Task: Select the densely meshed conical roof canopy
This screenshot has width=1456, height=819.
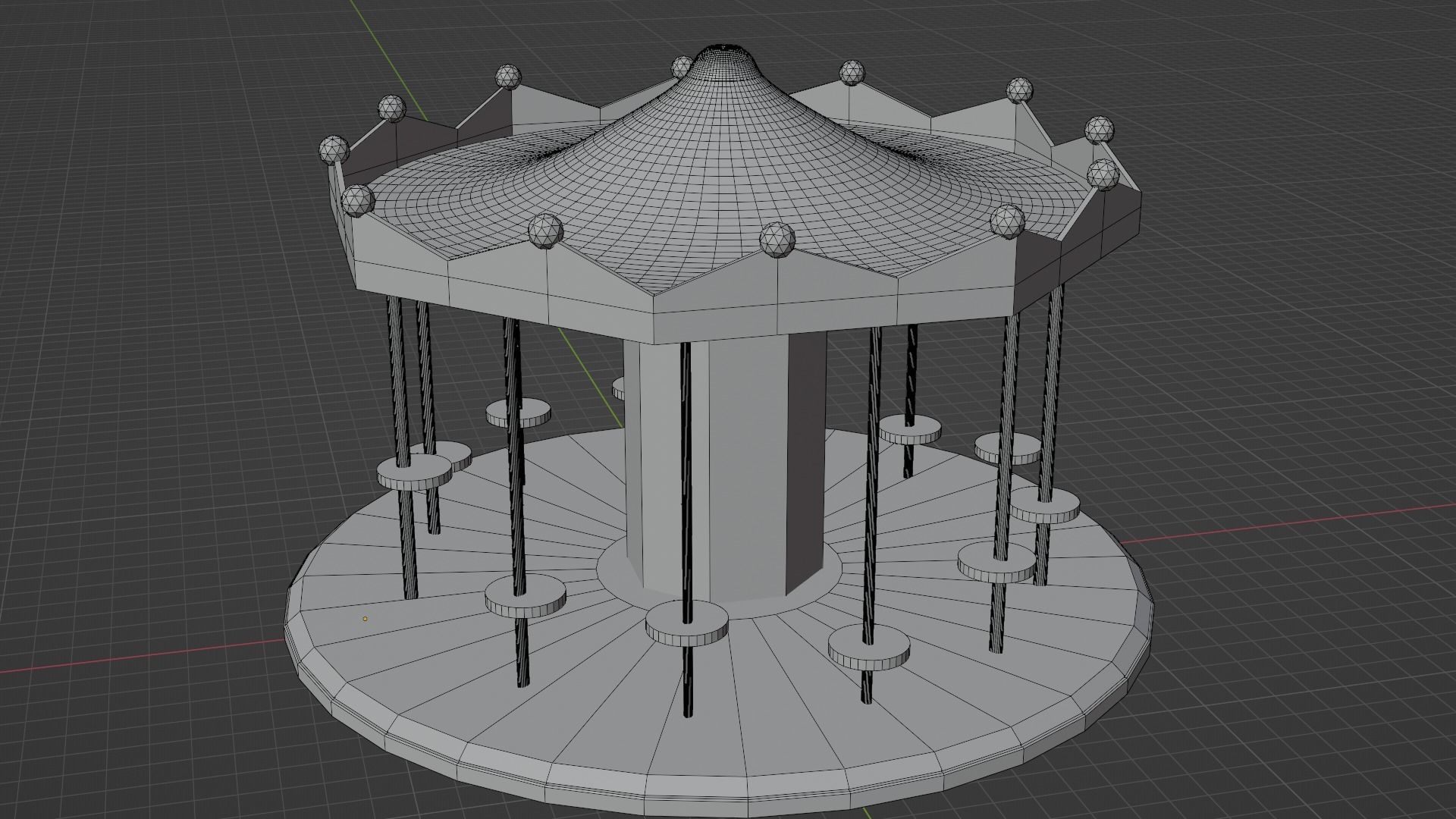Action: [x=724, y=171]
